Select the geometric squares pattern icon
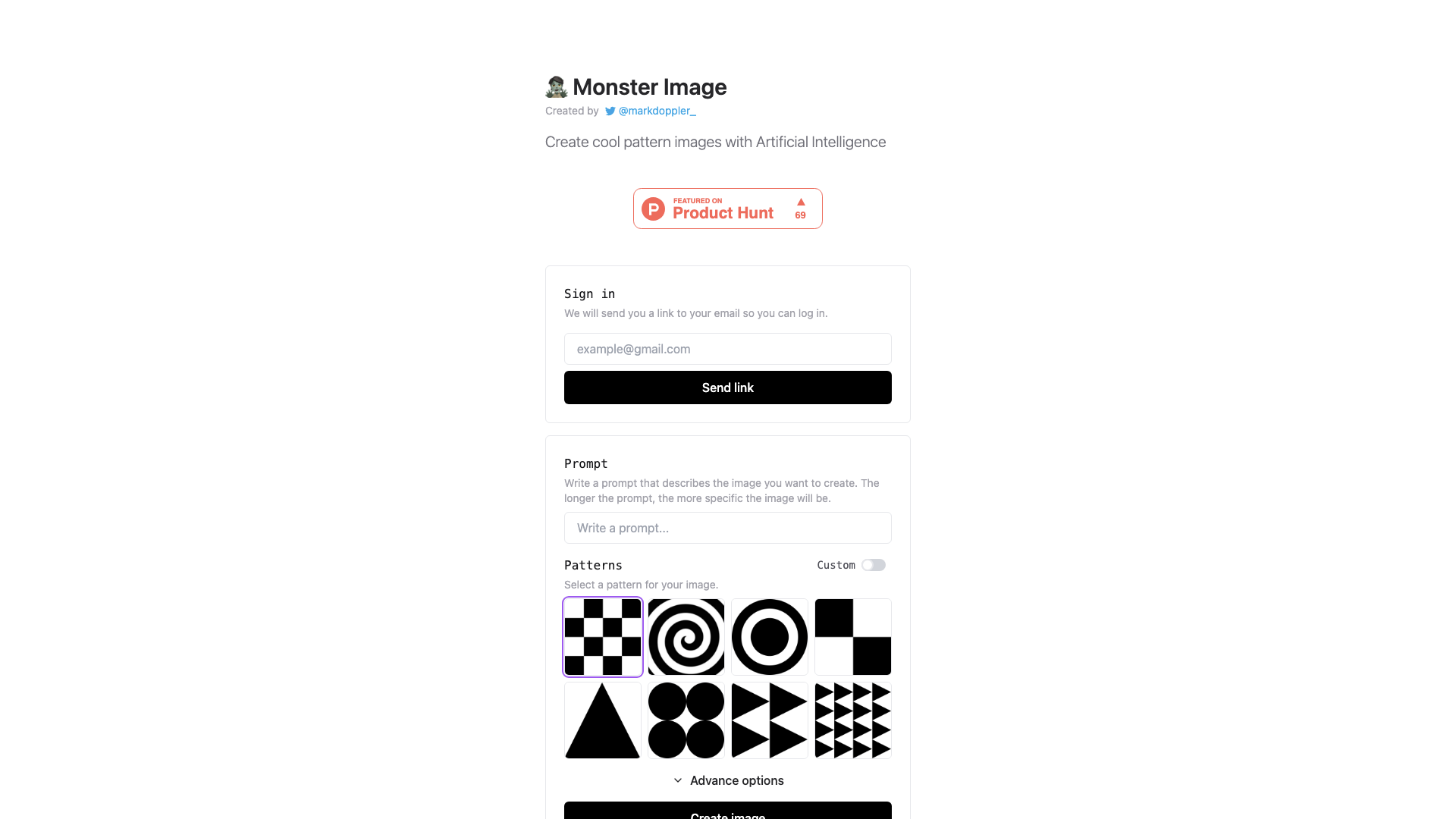1456x819 pixels. (x=853, y=636)
